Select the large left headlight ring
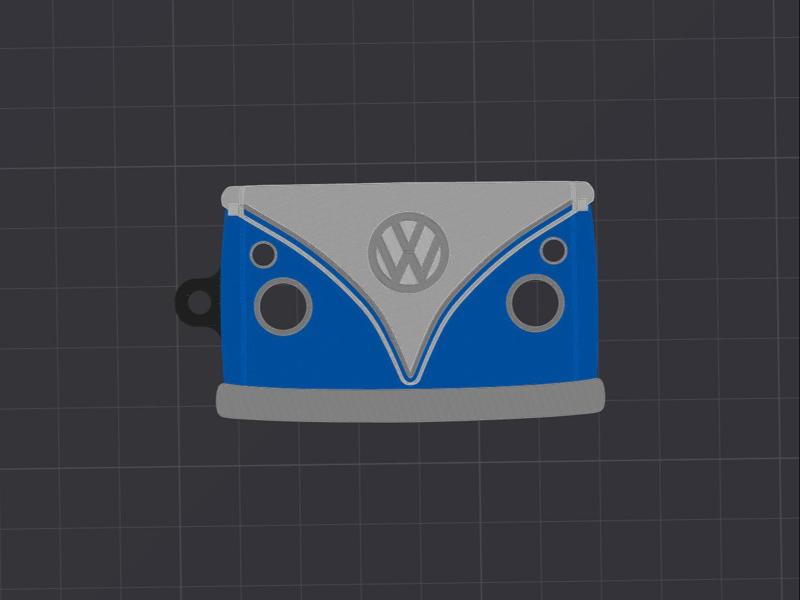Image resolution: width=800 pixels, height=600 pixels. [x=283, y=307]
